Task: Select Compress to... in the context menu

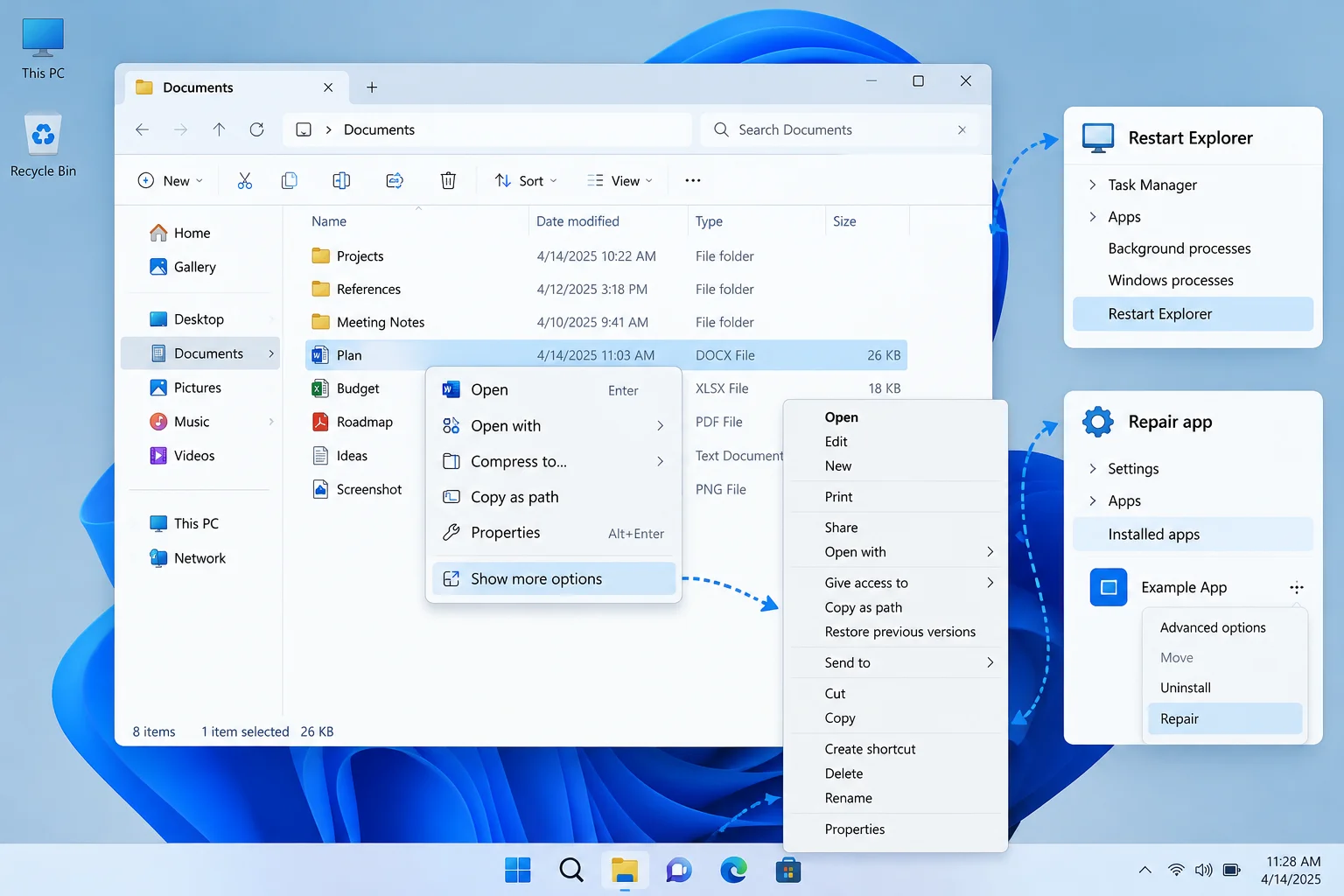Action: pyautogui.click(x=554, y=461)
